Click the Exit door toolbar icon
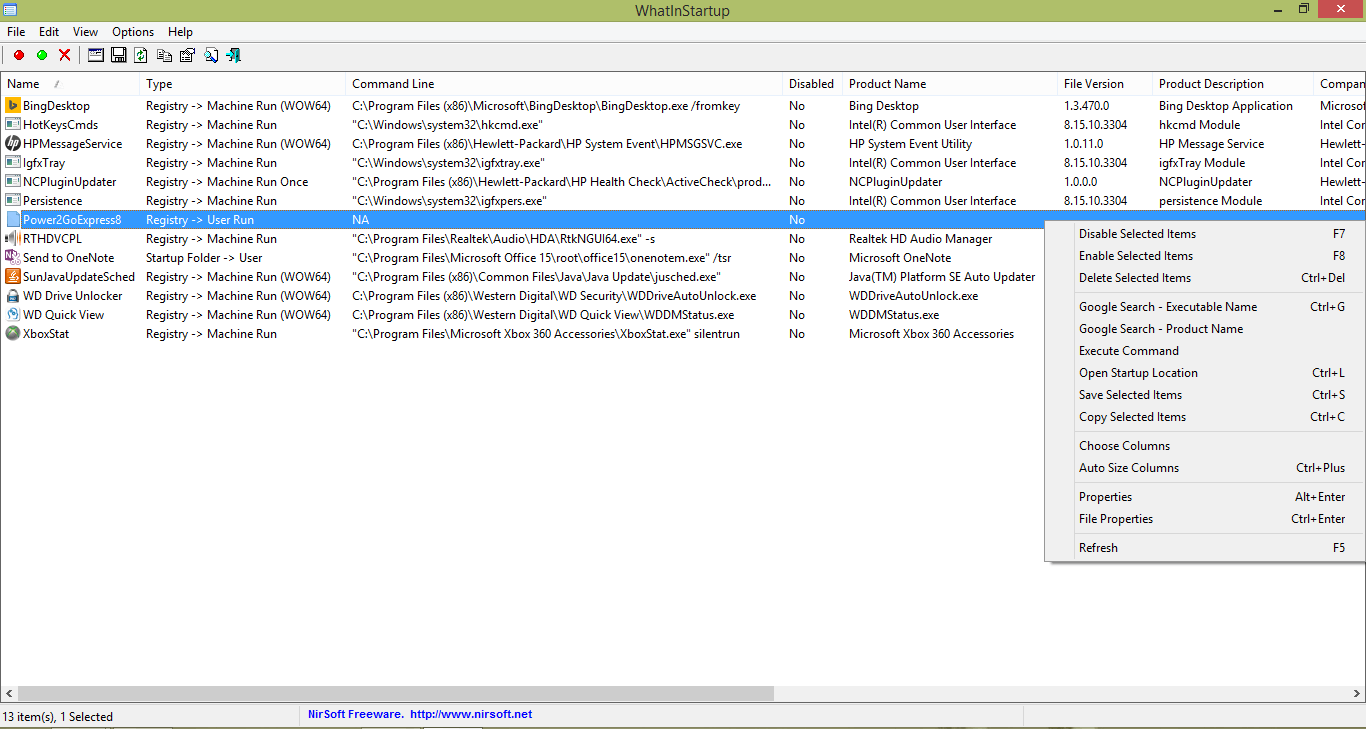The height and width of the screenshot is (729, 1366). click(234, 55)
